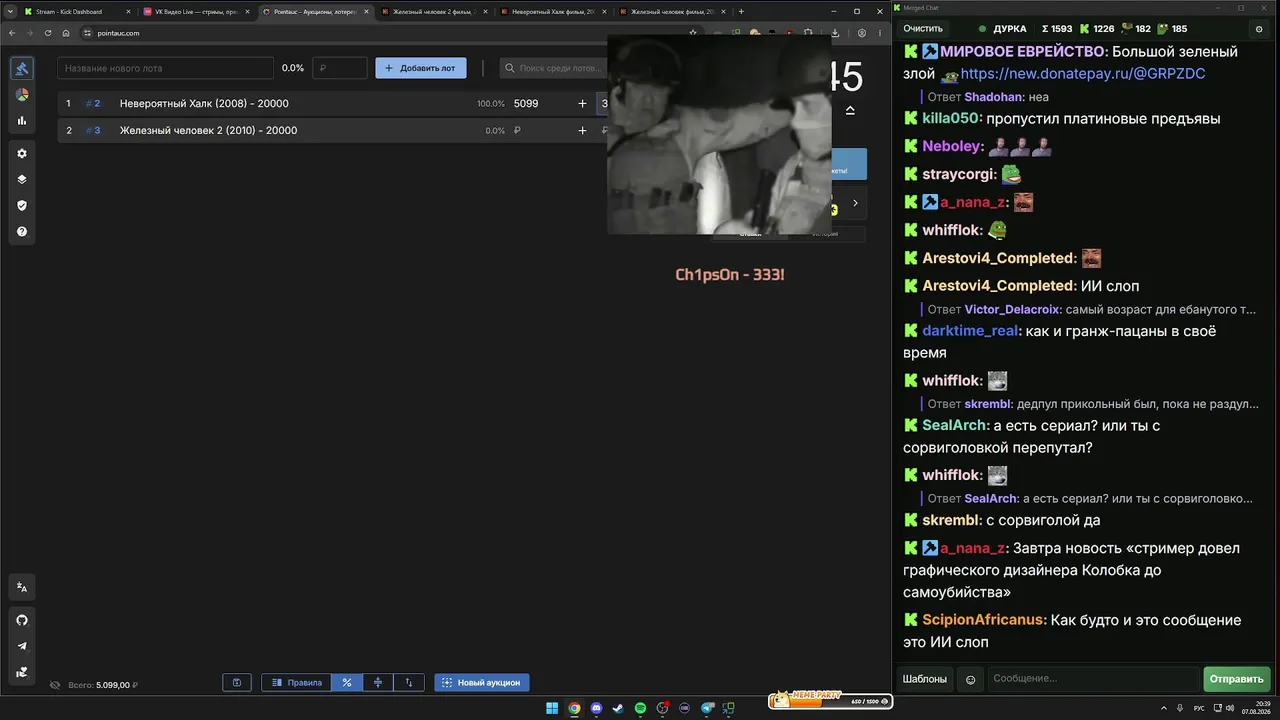Open the help question mark icon

coord(22,232)
